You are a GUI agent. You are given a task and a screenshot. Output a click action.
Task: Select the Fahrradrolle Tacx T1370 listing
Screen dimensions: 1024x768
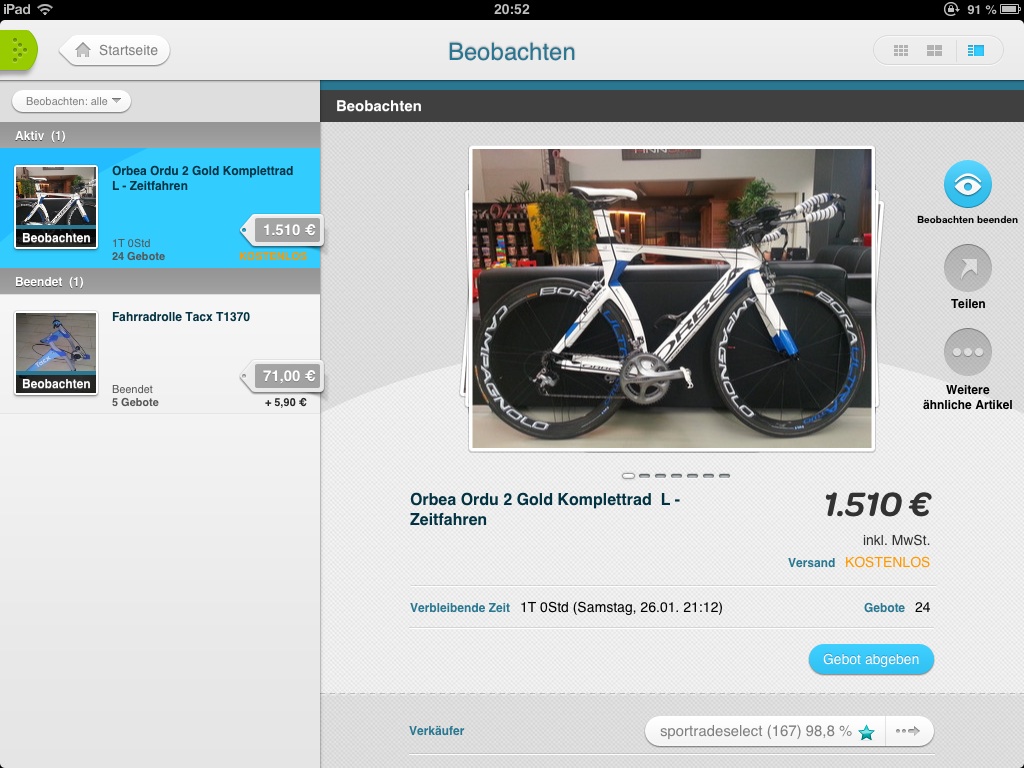click(x=160, y=354)
